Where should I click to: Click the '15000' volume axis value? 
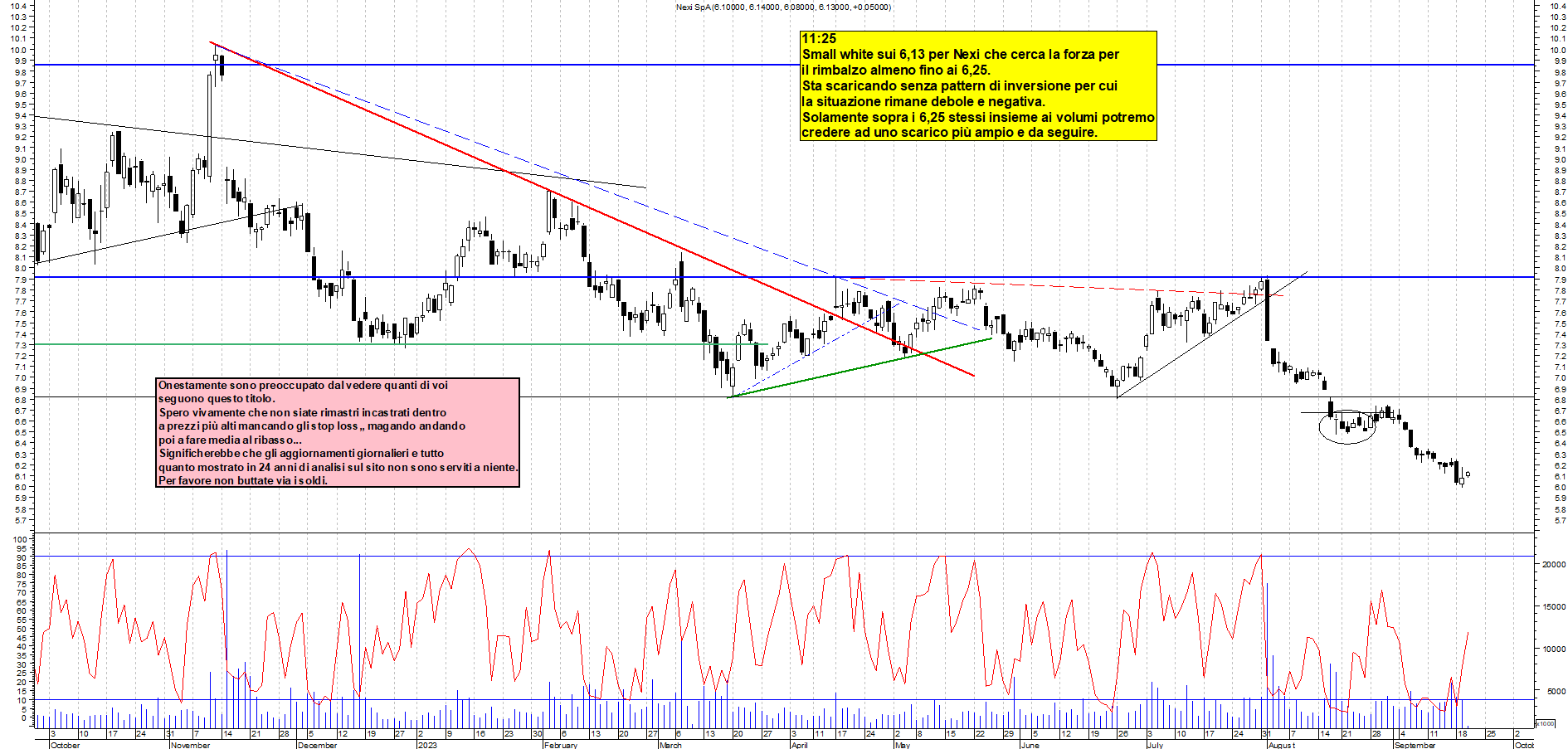tap(1553, 606)
